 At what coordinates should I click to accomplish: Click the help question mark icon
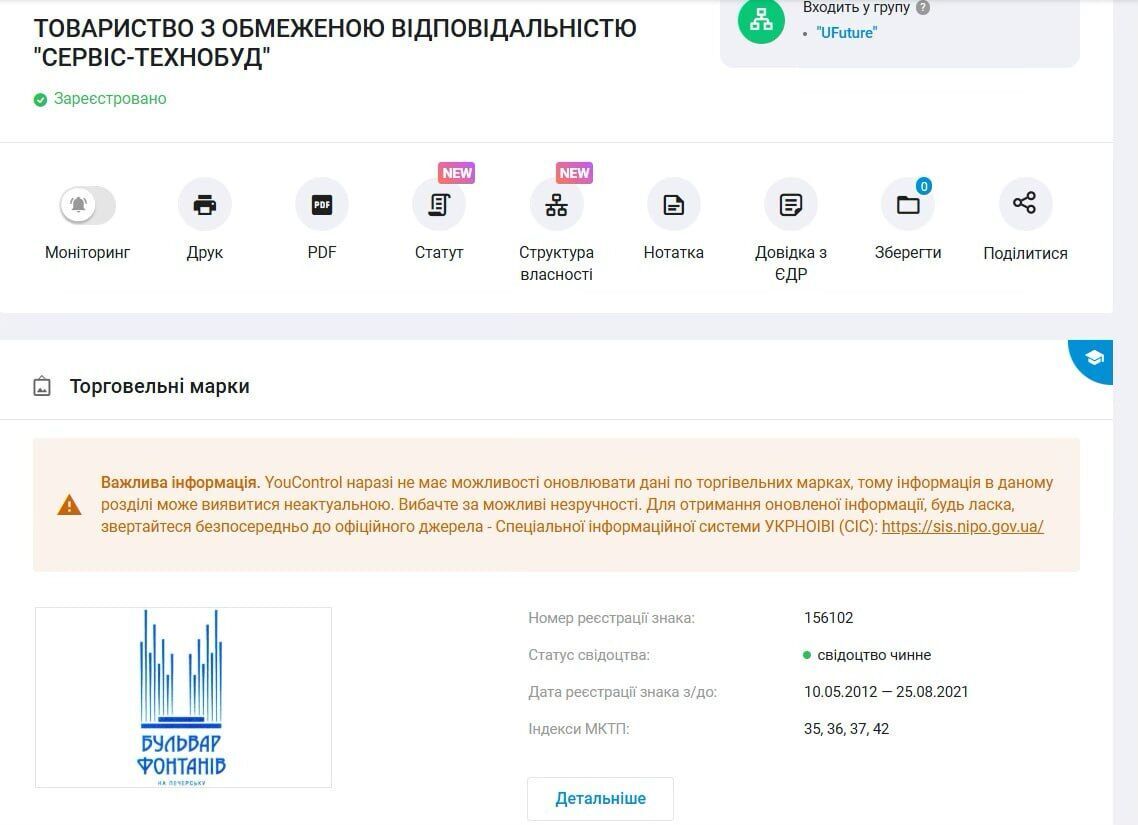coord(923,8)
